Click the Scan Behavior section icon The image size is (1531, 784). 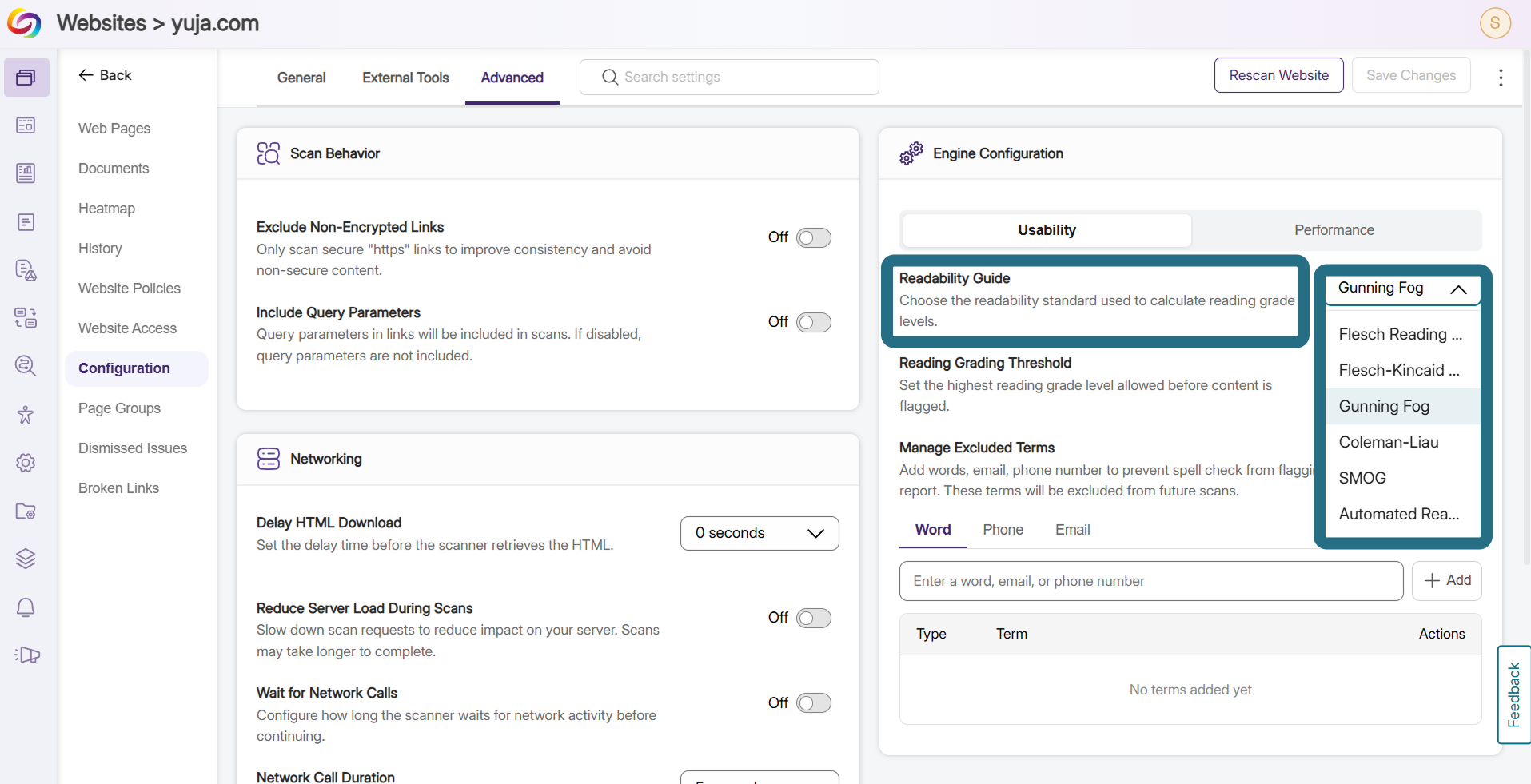[269, 153]
